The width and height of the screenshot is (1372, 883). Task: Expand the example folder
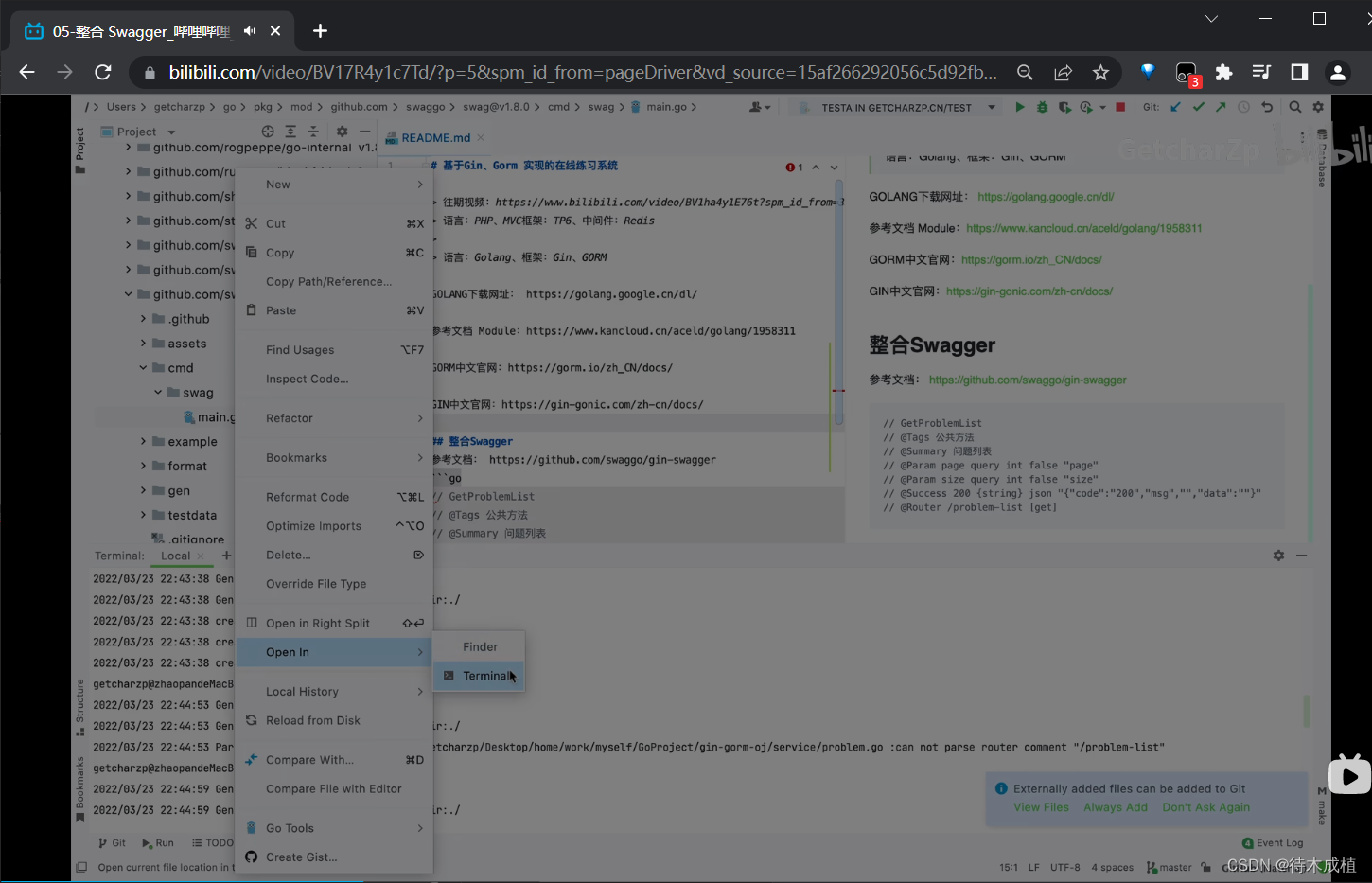(x=143, y=442)
